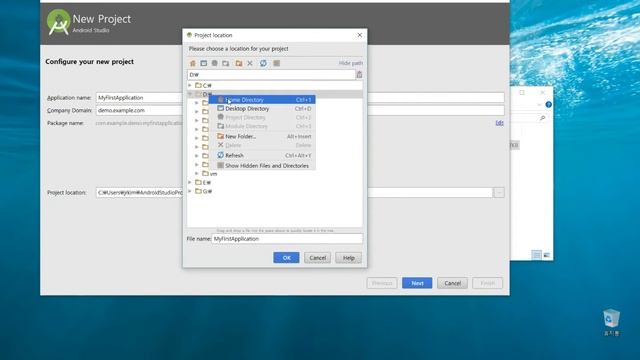Click Previous in New Project wizard
Image resolution: width=640 pixels, height=360 pixels.
coord(382,283)
